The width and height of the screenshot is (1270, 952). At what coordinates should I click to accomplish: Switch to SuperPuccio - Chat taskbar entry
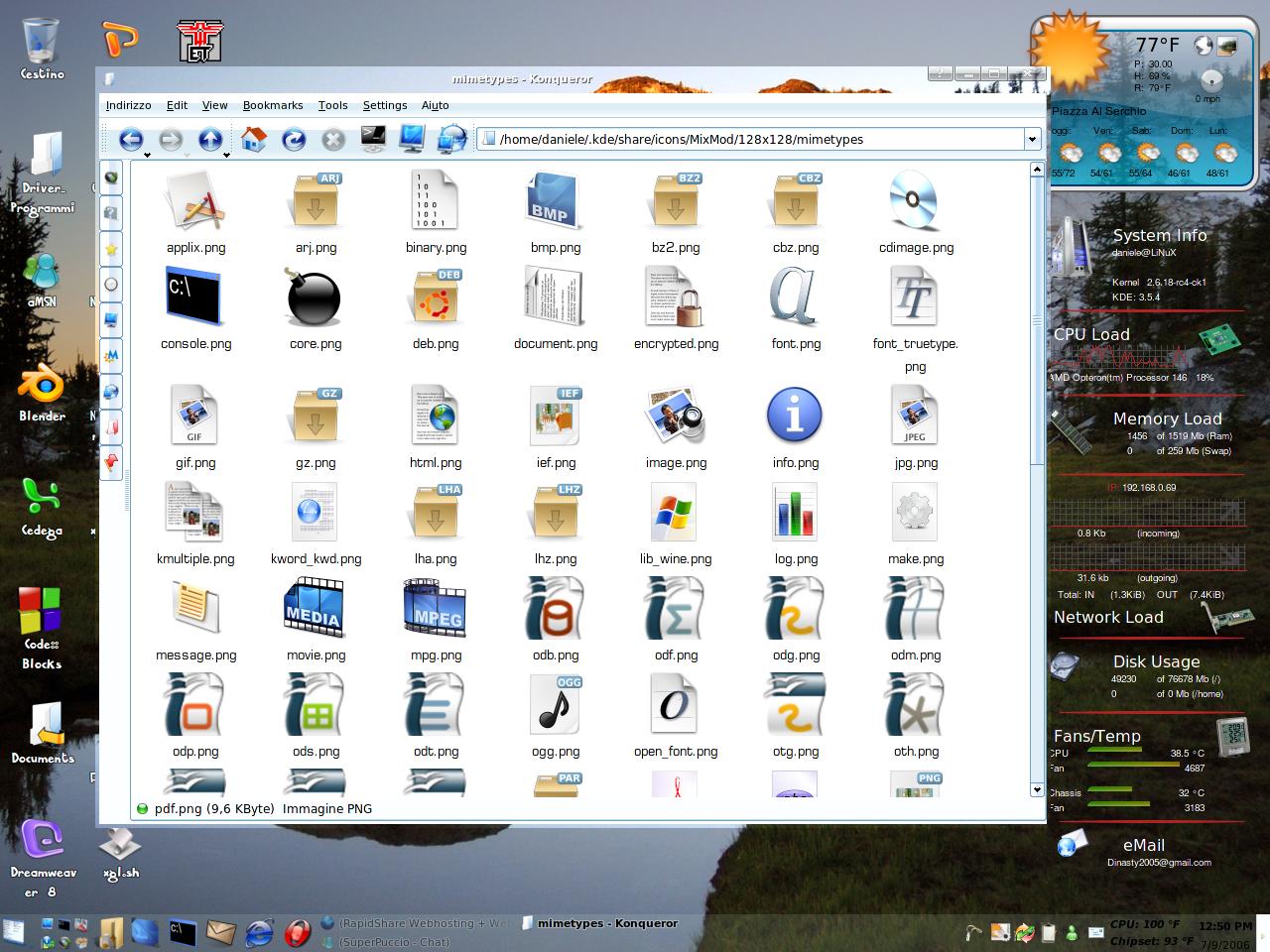pos(385,942)
